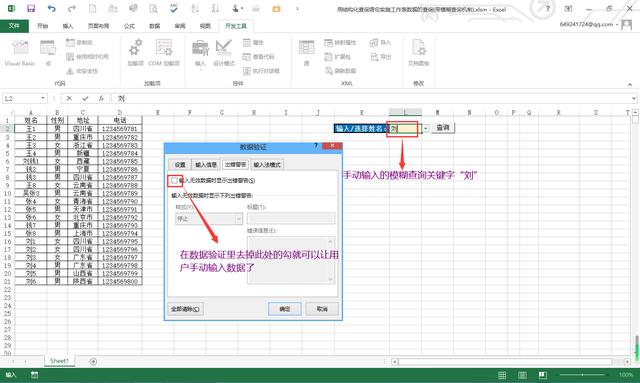
Task: Open Insert Function (fx) dialog
Action: pos(101,98)
